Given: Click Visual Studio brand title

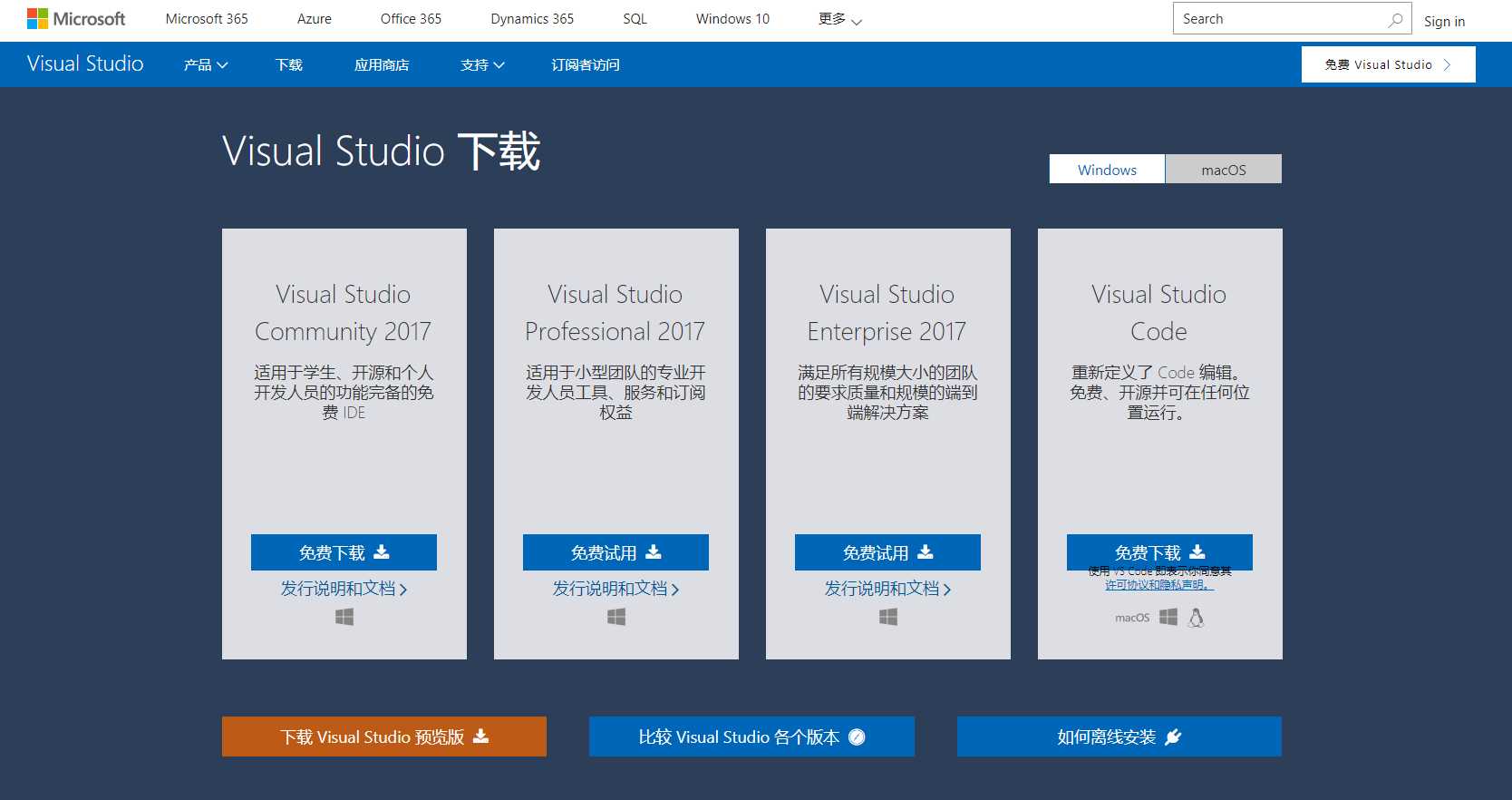Looking at the screenshot, I should tap(85, 63).
